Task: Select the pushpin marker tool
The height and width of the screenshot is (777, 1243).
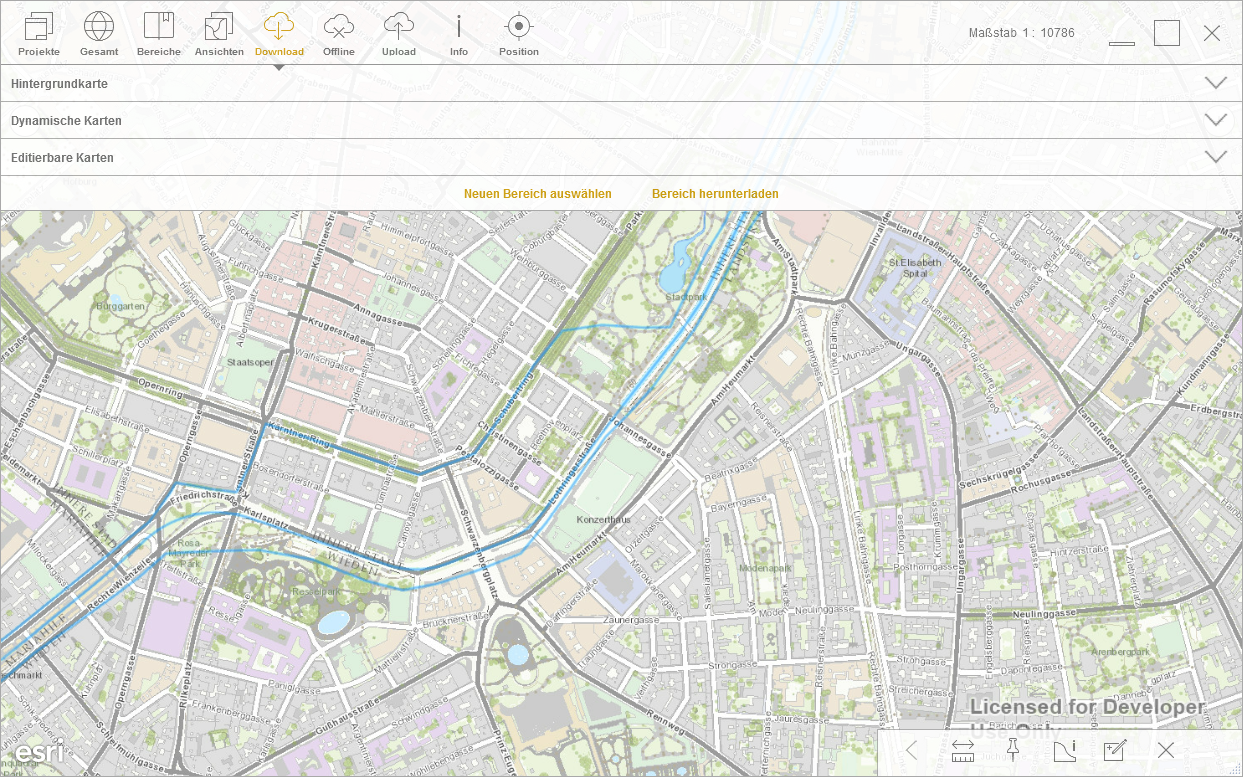Action: (1013, 750)
